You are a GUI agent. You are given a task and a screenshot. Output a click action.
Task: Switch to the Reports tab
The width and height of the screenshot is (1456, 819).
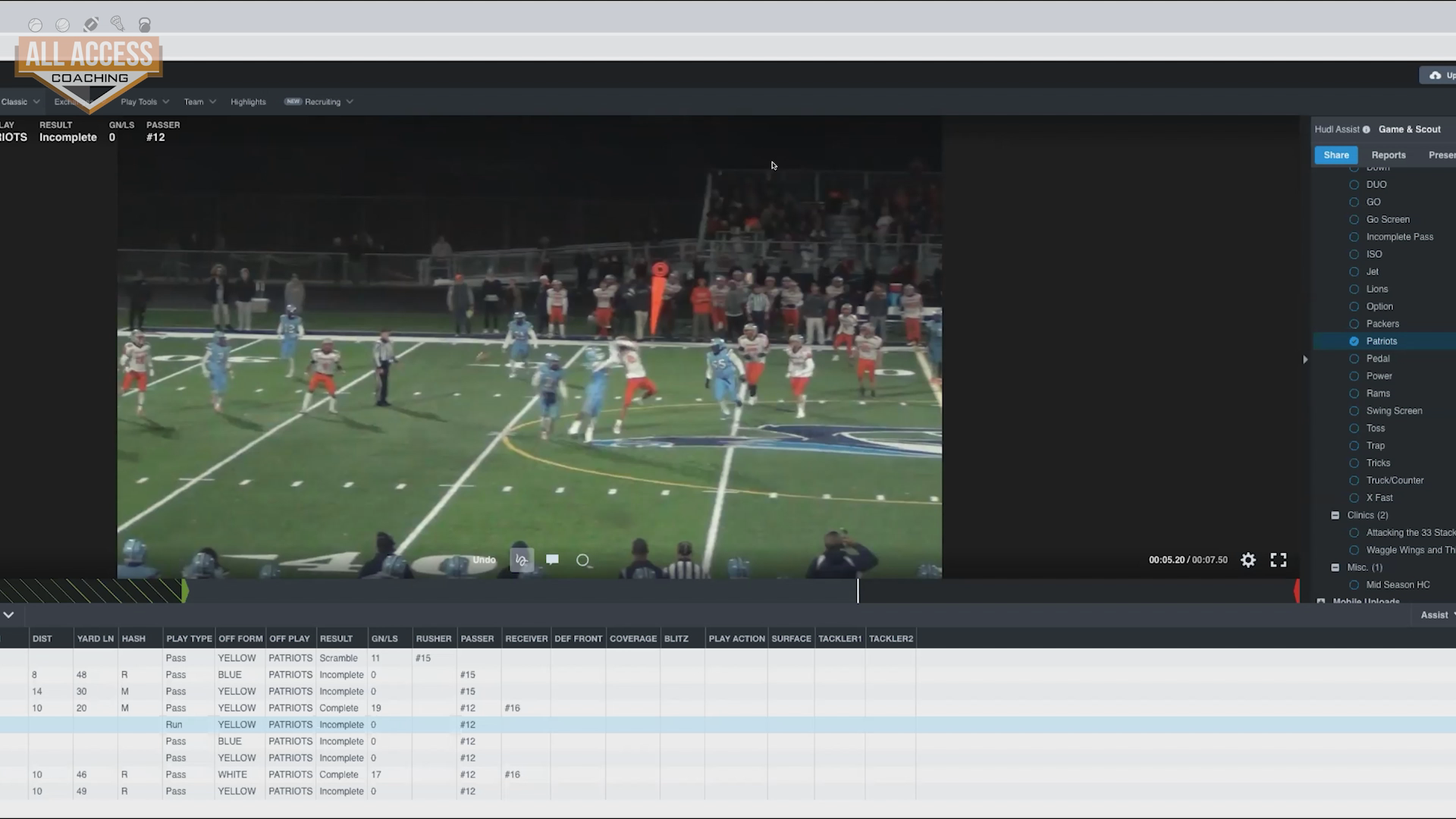pos(1389,155)
